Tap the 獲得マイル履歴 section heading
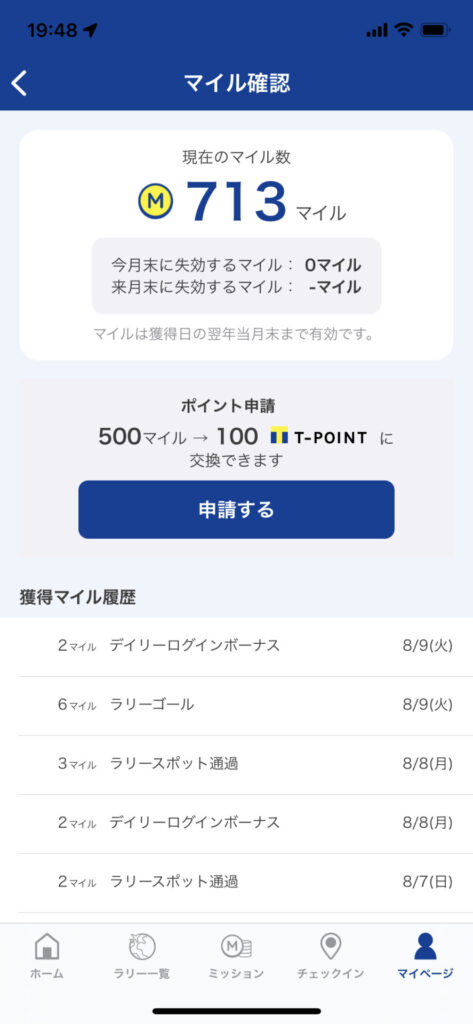The height and width of the screenshot is (1024, 473). (x=78, y=597)
